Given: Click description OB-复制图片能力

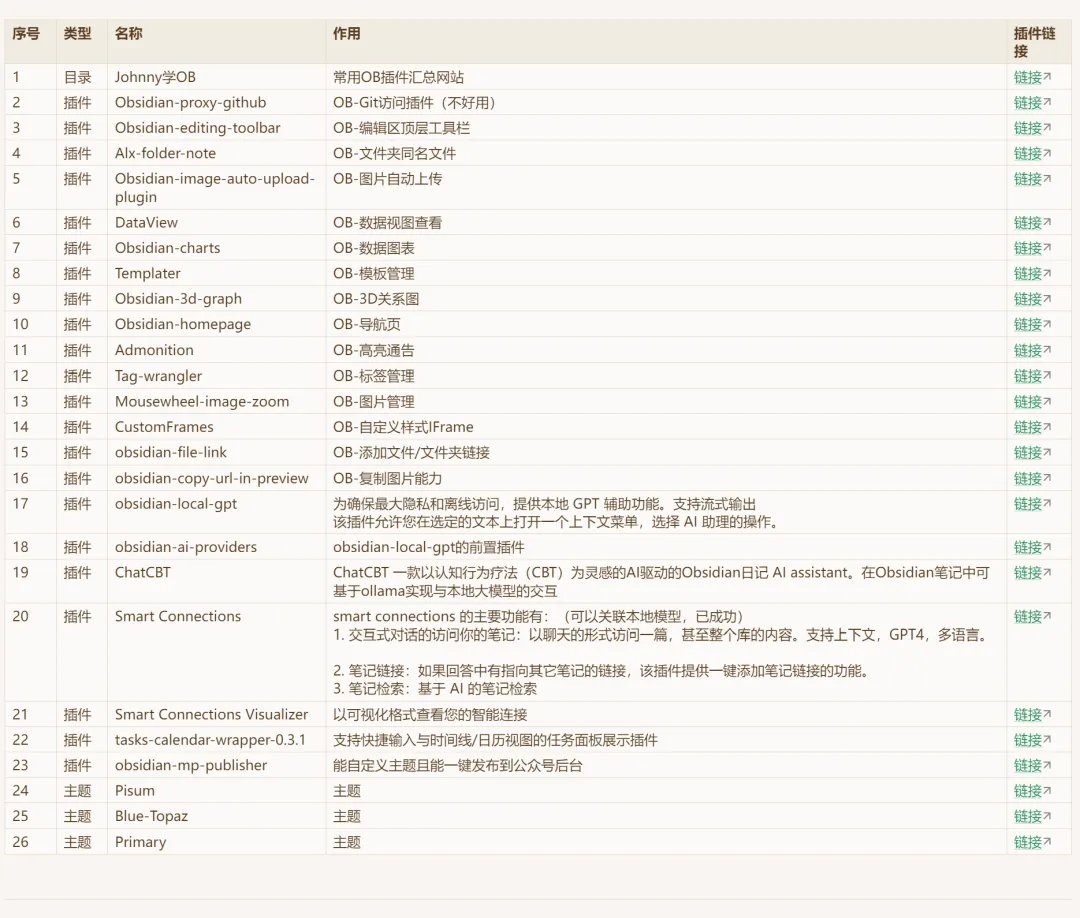Looking at the screenshot, I should tap(387, 479).
